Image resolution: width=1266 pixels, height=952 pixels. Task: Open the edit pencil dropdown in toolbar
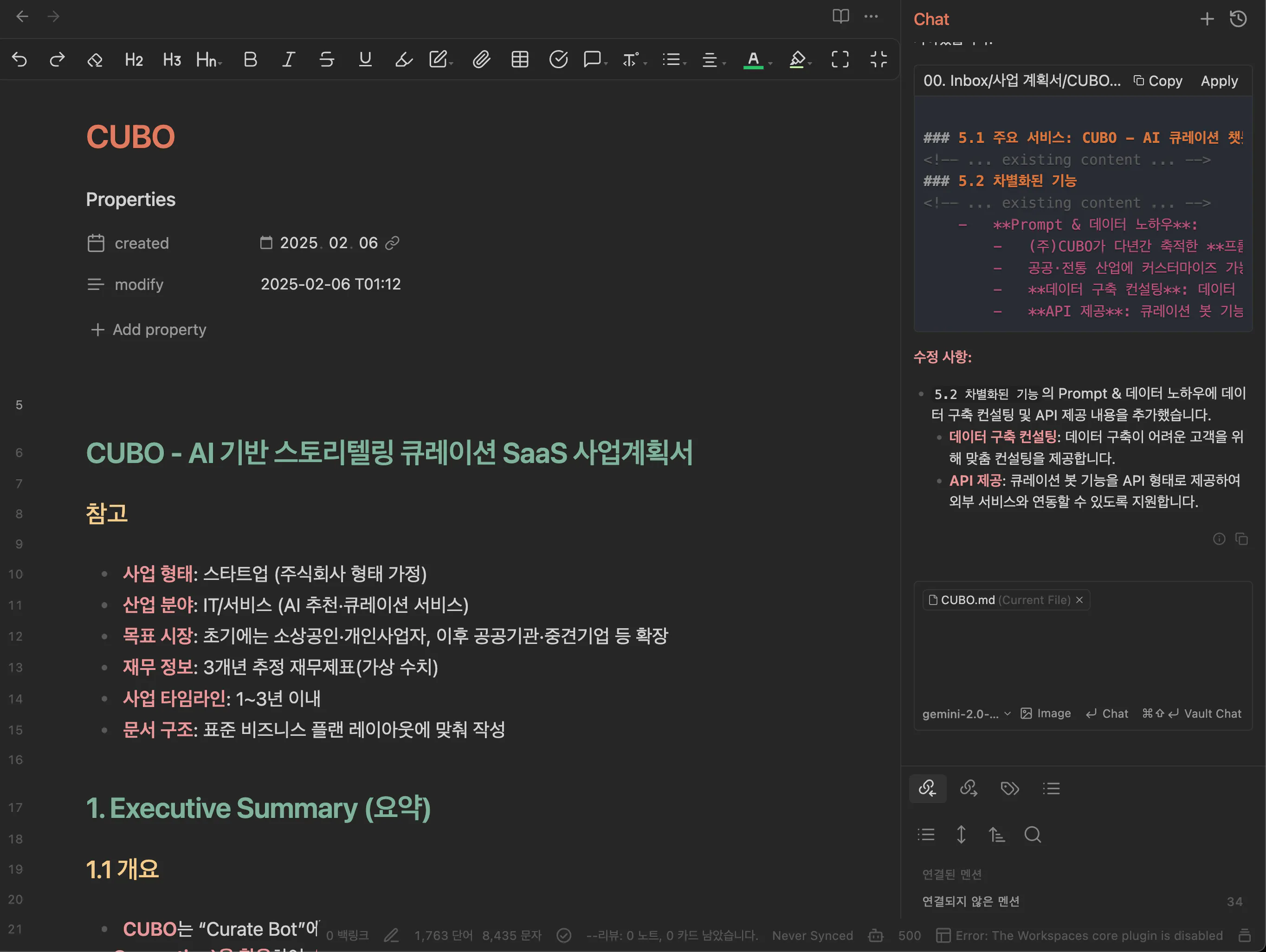(x=441, y=59)
